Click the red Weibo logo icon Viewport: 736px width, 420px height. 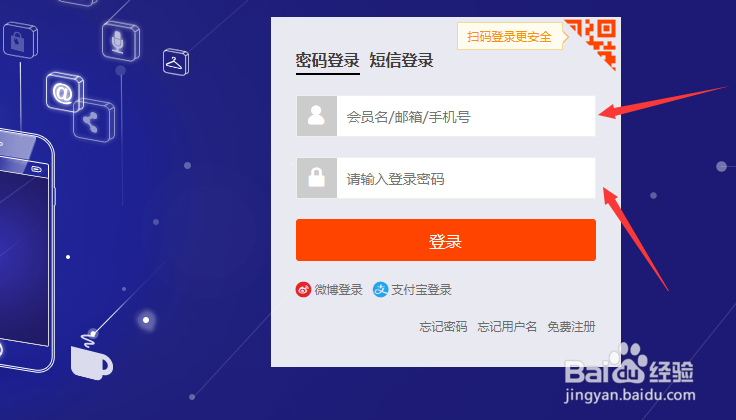[303, 290]
